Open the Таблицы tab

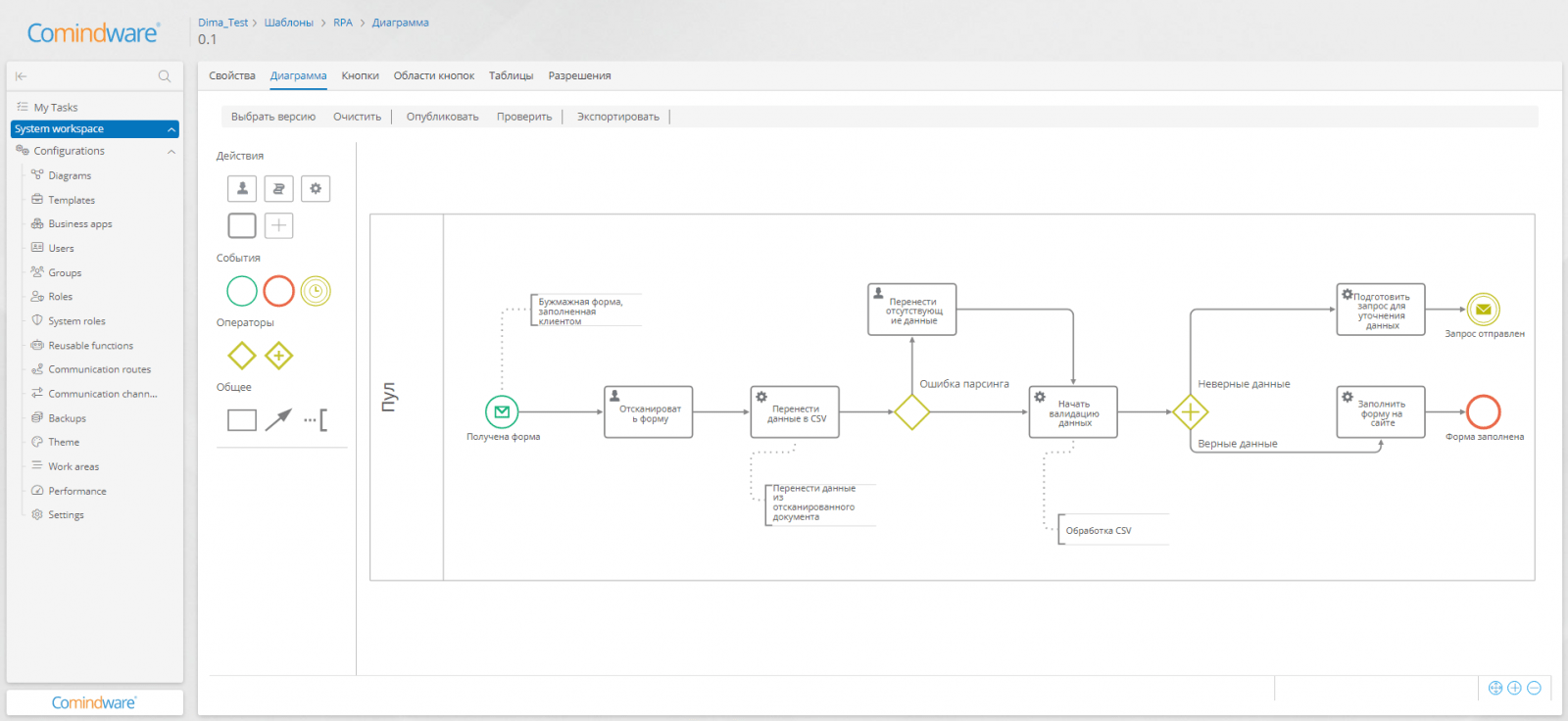tap(511, 75)
